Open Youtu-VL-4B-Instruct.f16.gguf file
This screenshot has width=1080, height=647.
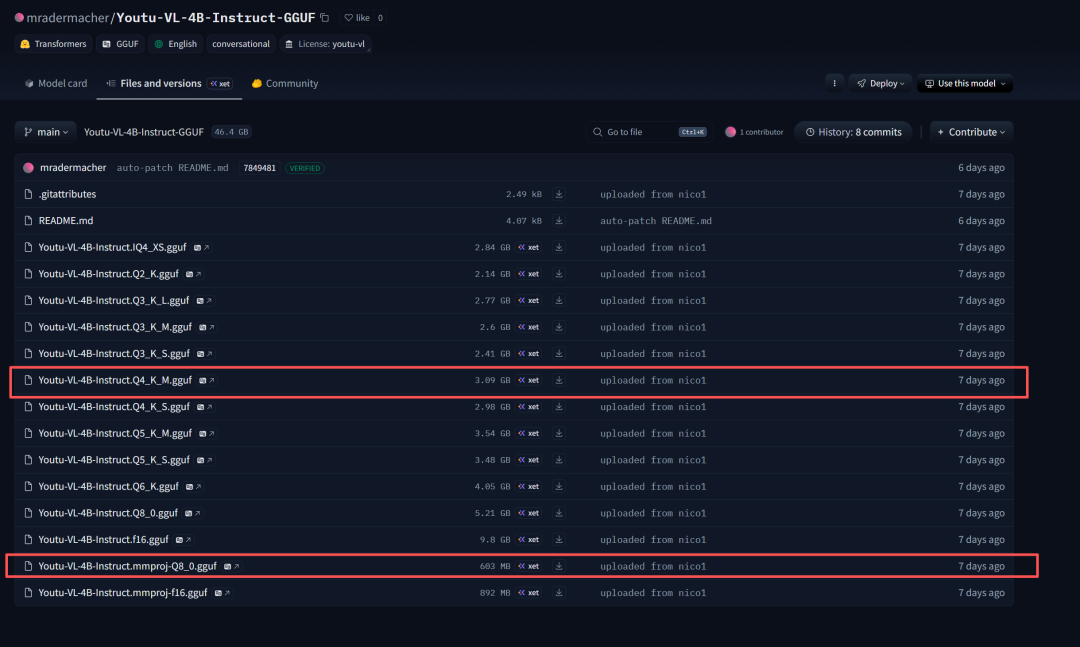103,540
